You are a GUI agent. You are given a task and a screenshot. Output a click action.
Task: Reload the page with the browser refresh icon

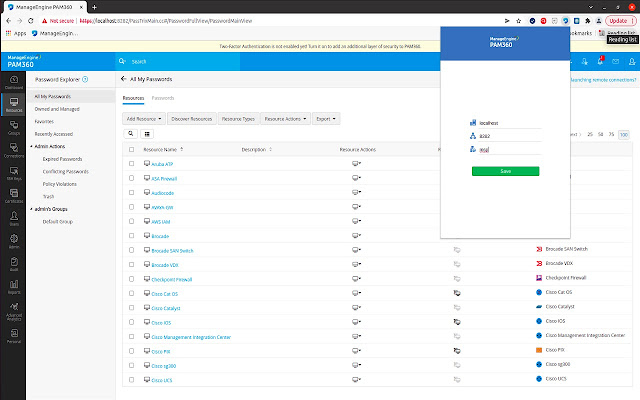(31, 20)
